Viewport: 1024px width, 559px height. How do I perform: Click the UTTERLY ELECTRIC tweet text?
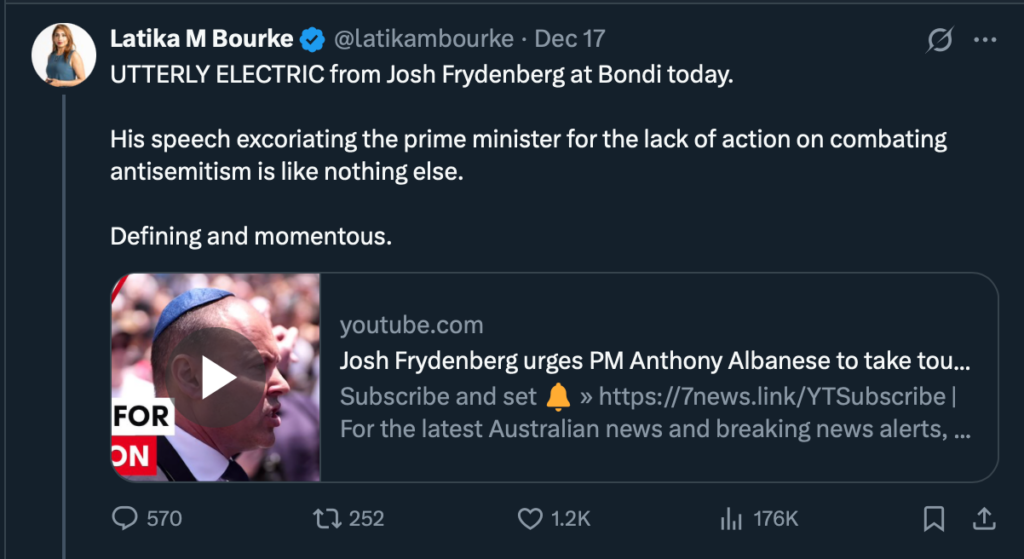coord(421,76)
